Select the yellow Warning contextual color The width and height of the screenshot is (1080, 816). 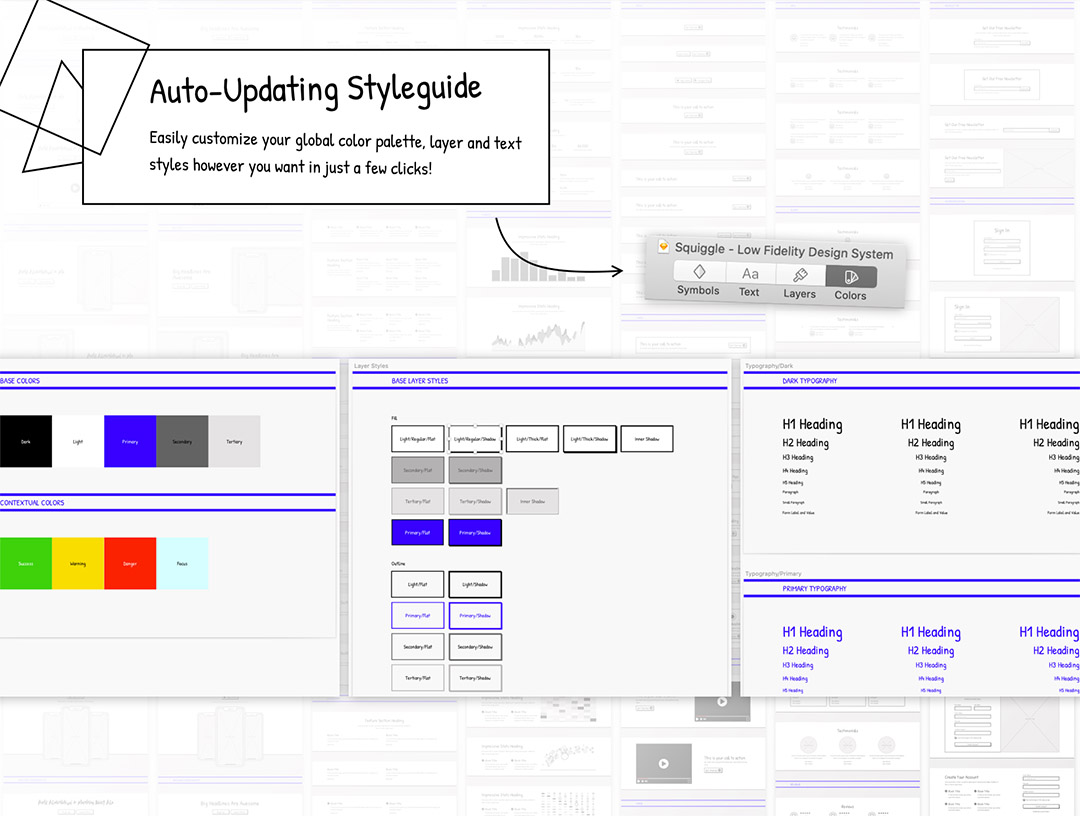(78, 563)
